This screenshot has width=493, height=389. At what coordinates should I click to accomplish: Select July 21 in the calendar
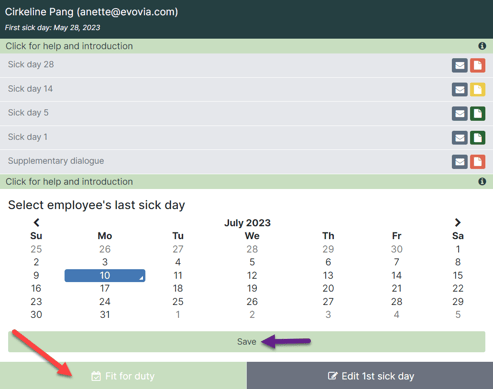click(396, 288)
